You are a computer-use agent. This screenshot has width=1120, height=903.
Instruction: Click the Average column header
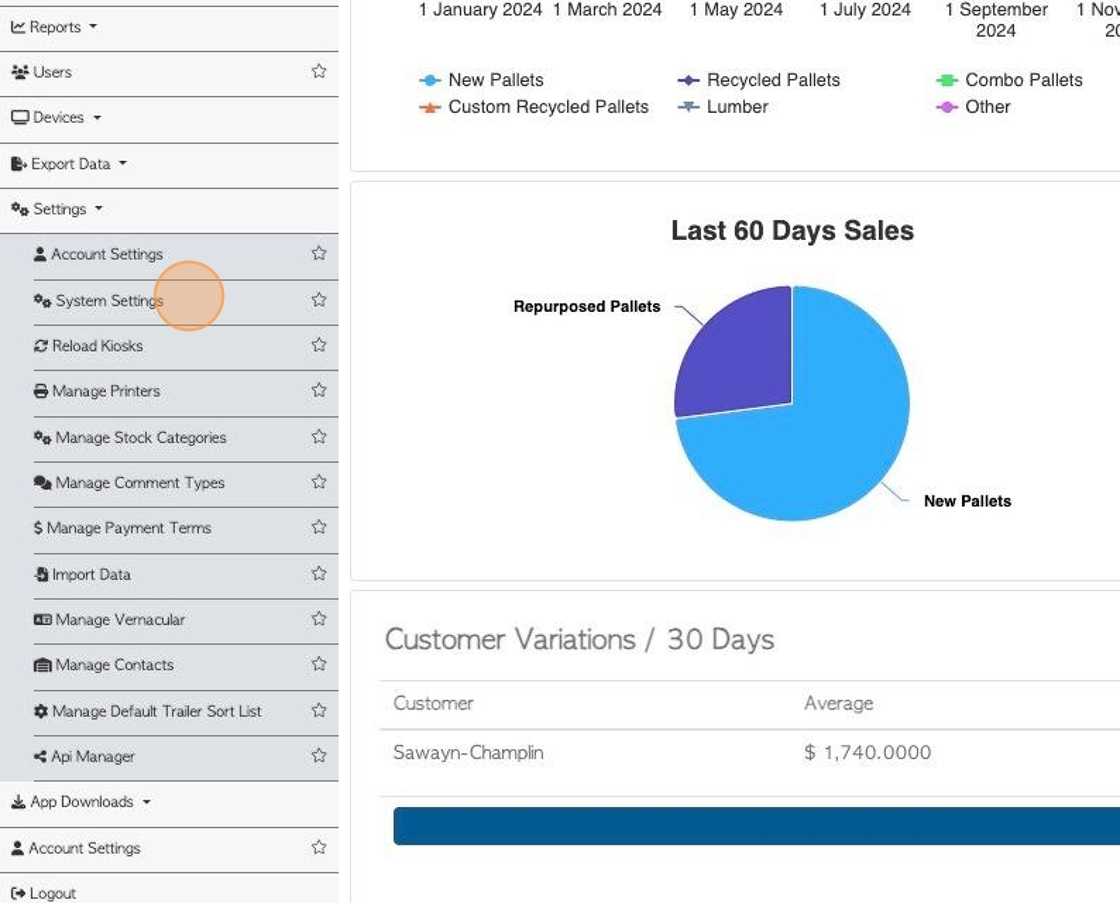pos(839,704)
